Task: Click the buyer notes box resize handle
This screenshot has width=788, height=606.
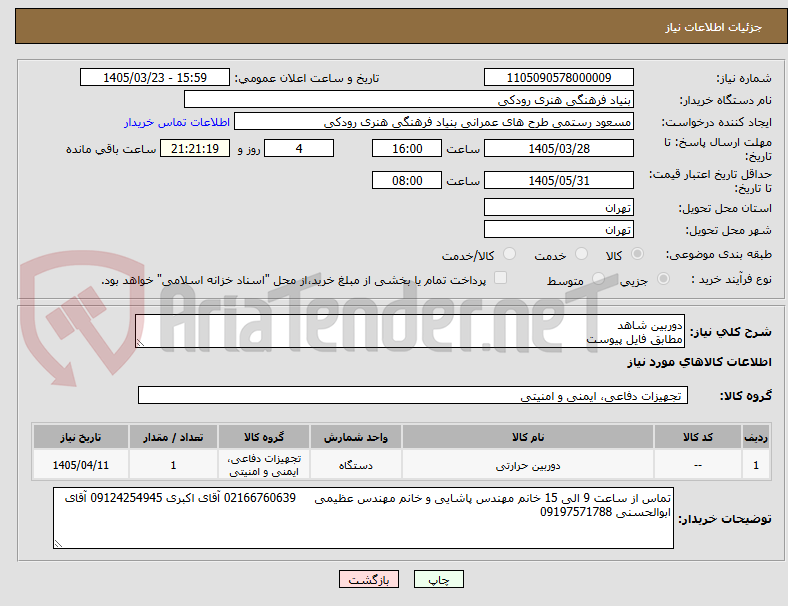Action: click(58, 543)
